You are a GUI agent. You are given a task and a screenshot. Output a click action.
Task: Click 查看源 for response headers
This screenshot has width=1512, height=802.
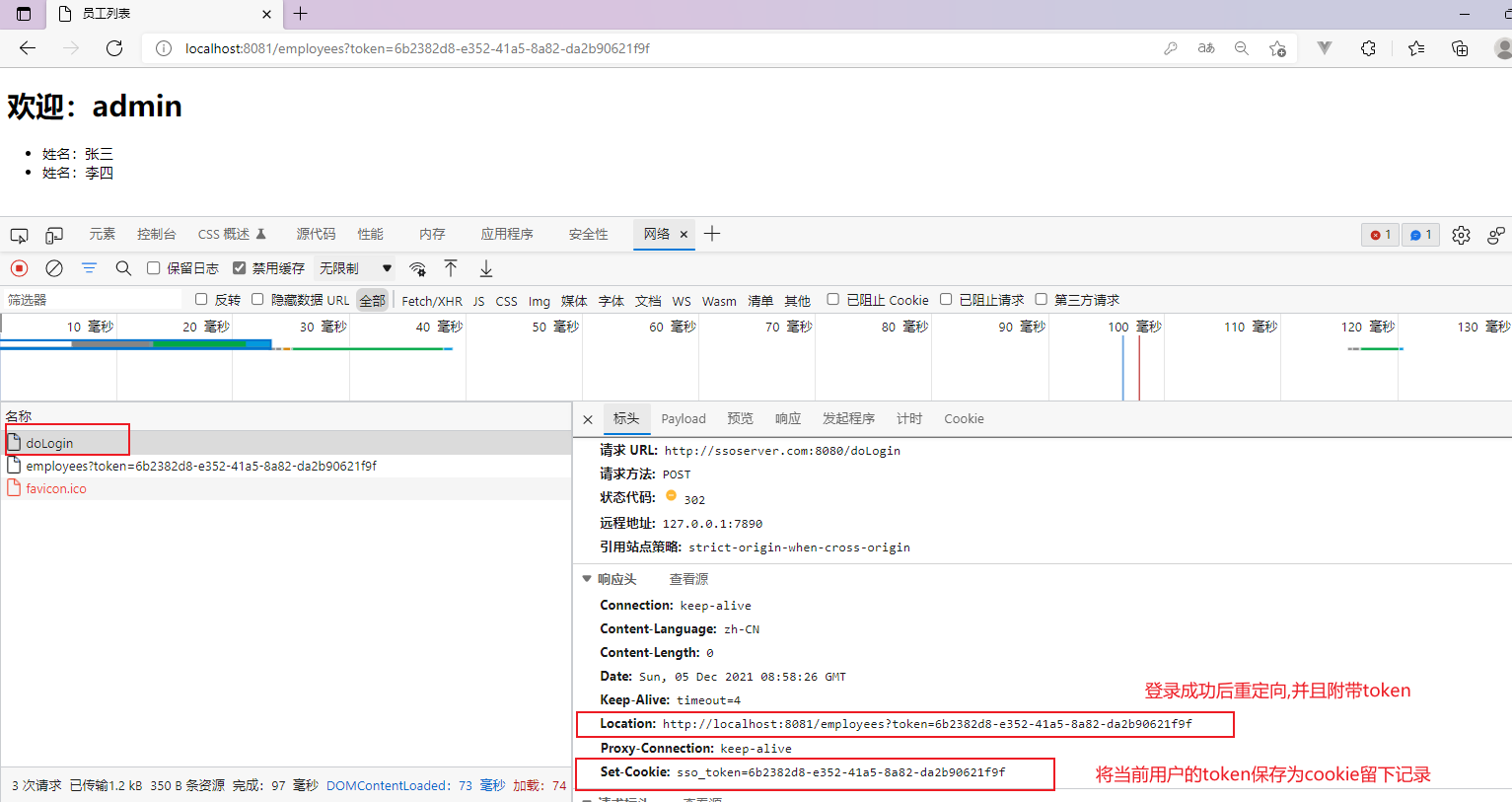click(688, 579)
